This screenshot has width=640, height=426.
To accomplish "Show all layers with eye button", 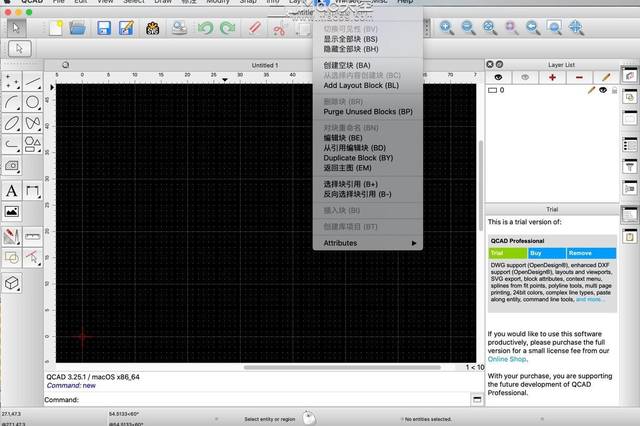I will click(x=498, y=77).
